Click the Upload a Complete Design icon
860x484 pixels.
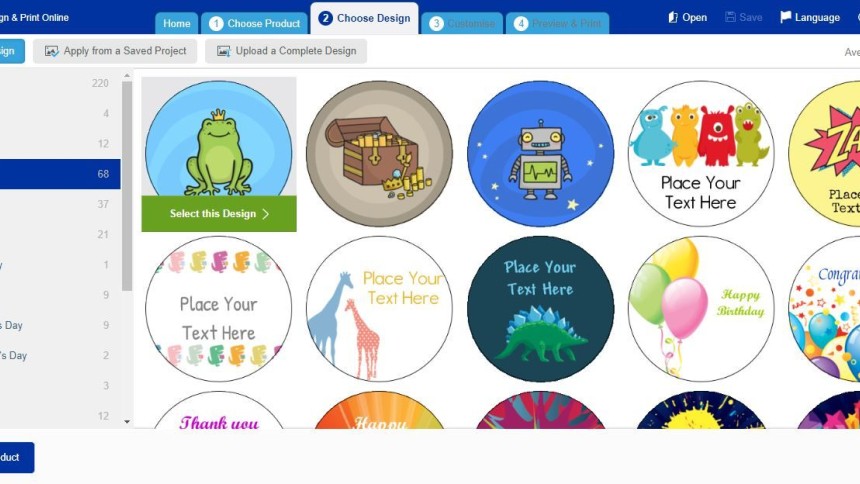coord(223,51)
